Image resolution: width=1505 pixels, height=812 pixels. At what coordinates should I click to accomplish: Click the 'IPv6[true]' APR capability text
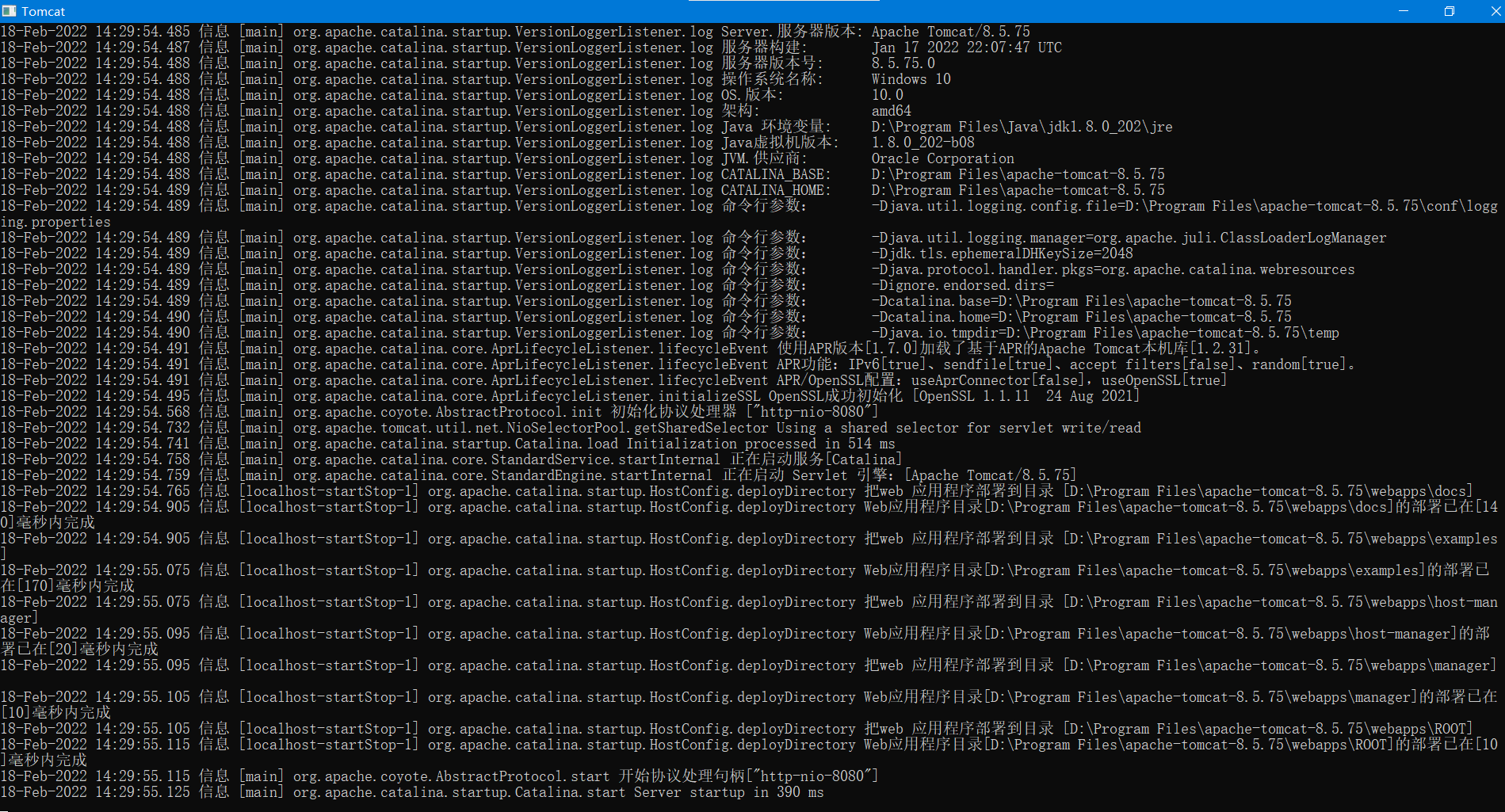coord(888,364)
